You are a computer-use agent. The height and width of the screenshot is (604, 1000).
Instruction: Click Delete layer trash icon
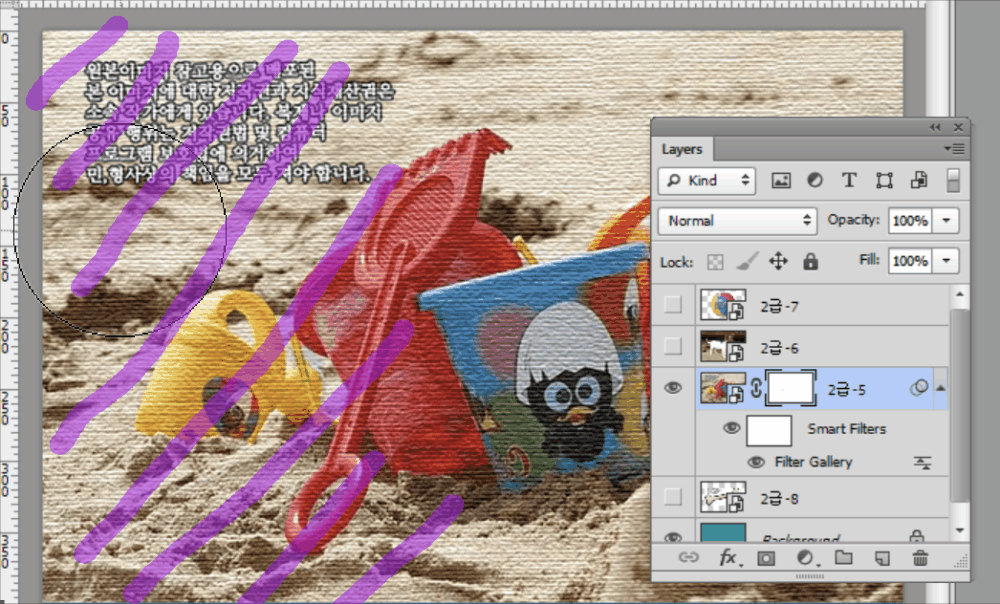click(920, 558)
